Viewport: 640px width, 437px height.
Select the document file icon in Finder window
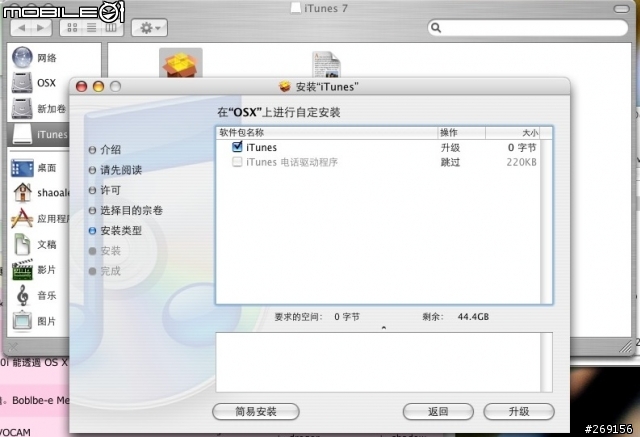326,64
